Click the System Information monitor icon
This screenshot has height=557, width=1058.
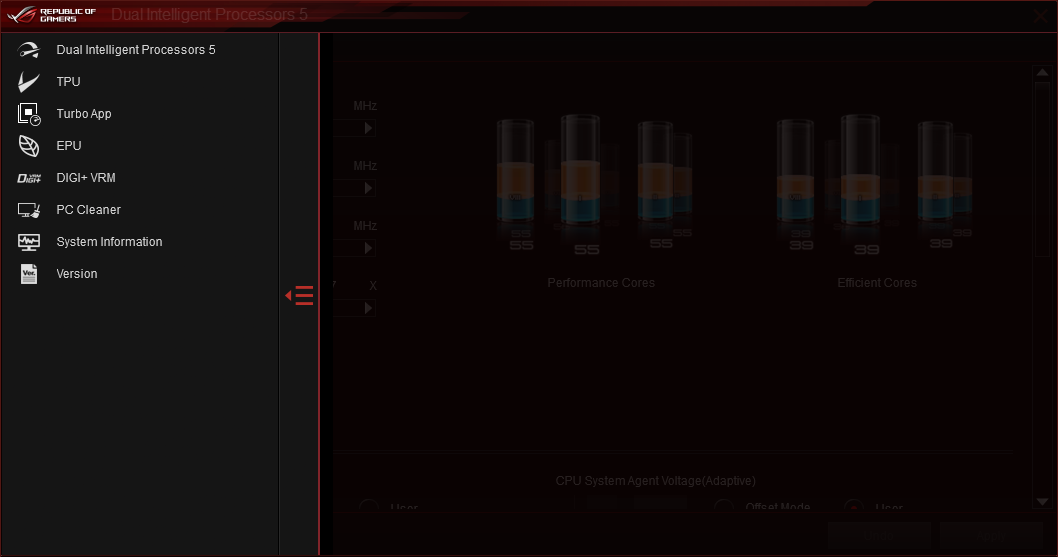[x=29, y=242]
